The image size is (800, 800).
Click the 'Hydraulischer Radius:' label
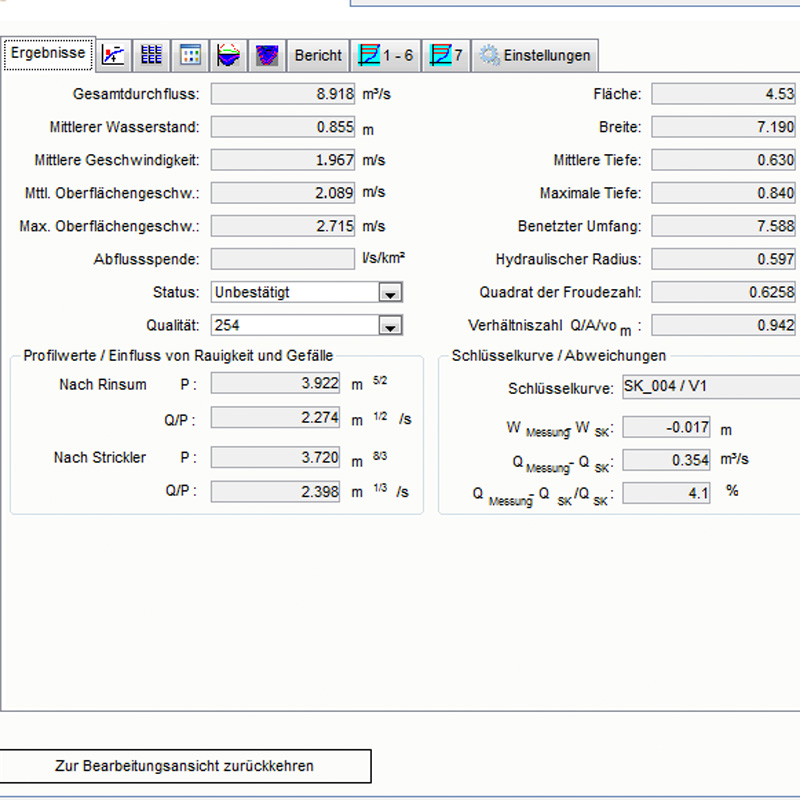coord(568,259)
